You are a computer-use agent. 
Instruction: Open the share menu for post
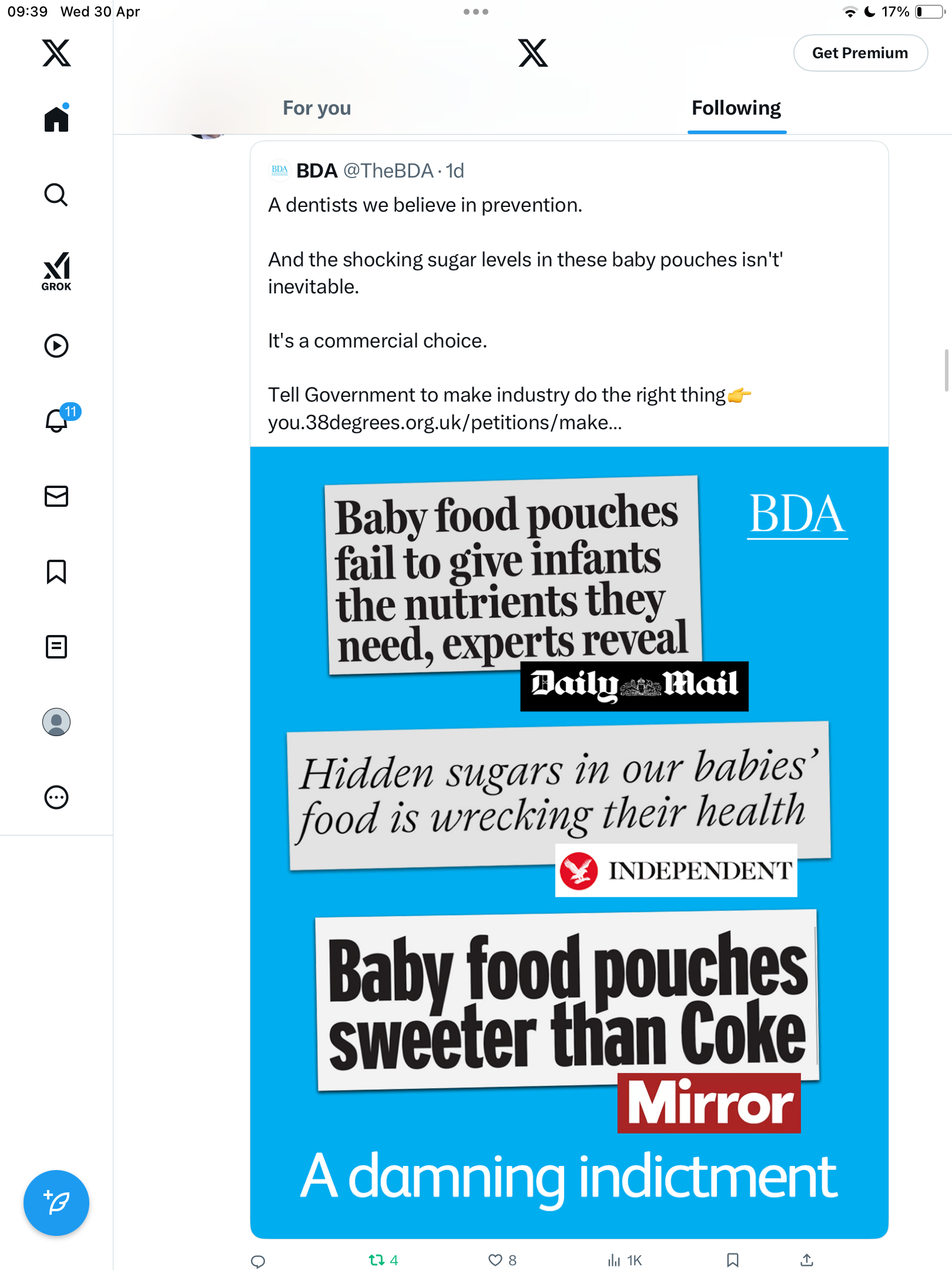[x=807, y=1260]
